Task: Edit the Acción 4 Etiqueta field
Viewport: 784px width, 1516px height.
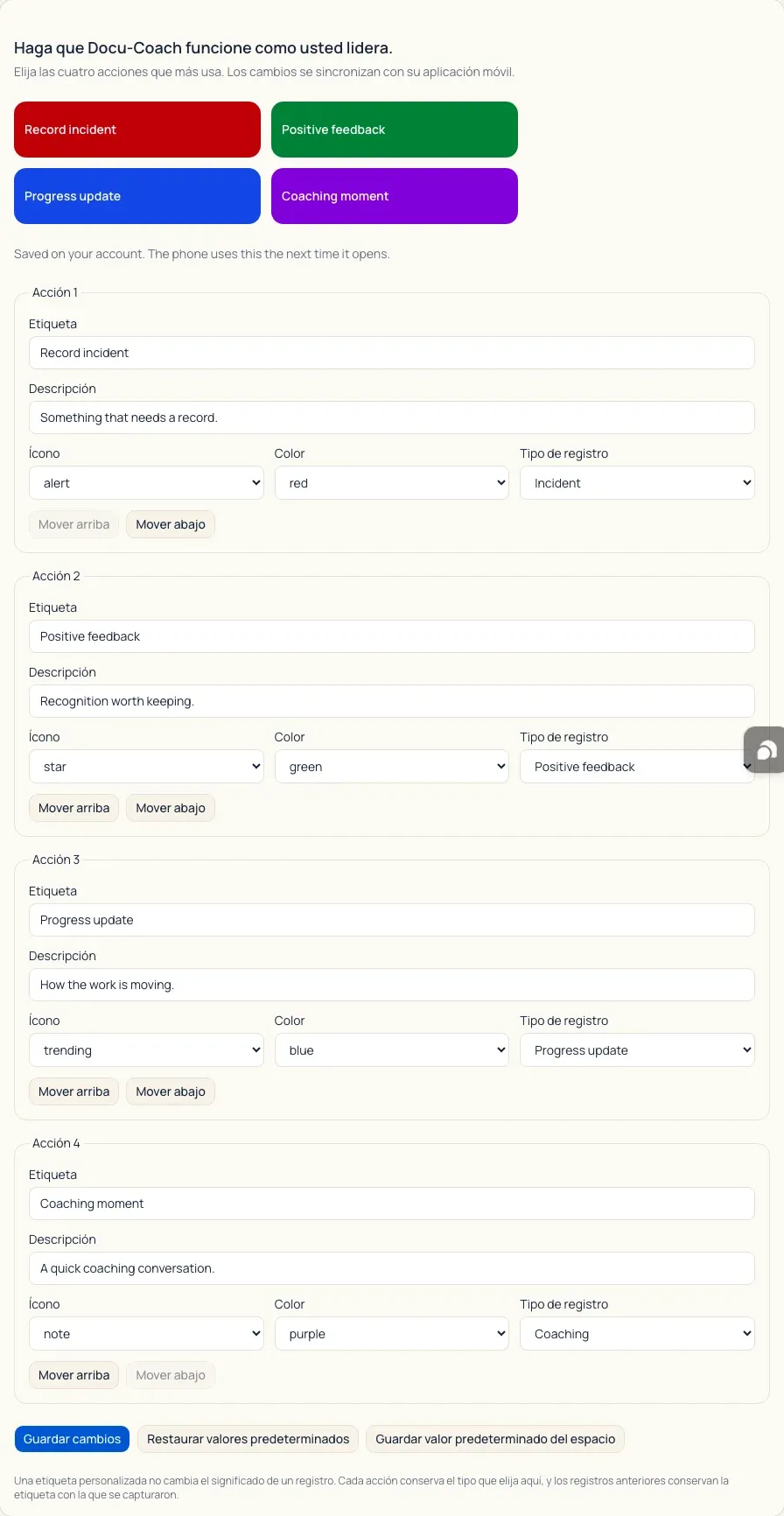Action: click(392, 1204)
